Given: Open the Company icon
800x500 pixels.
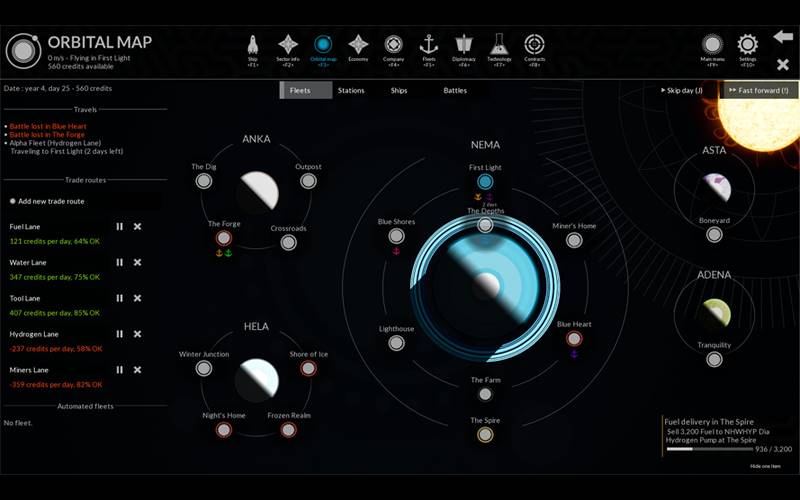Looking at the screenshot, I should tap(394, 45).
